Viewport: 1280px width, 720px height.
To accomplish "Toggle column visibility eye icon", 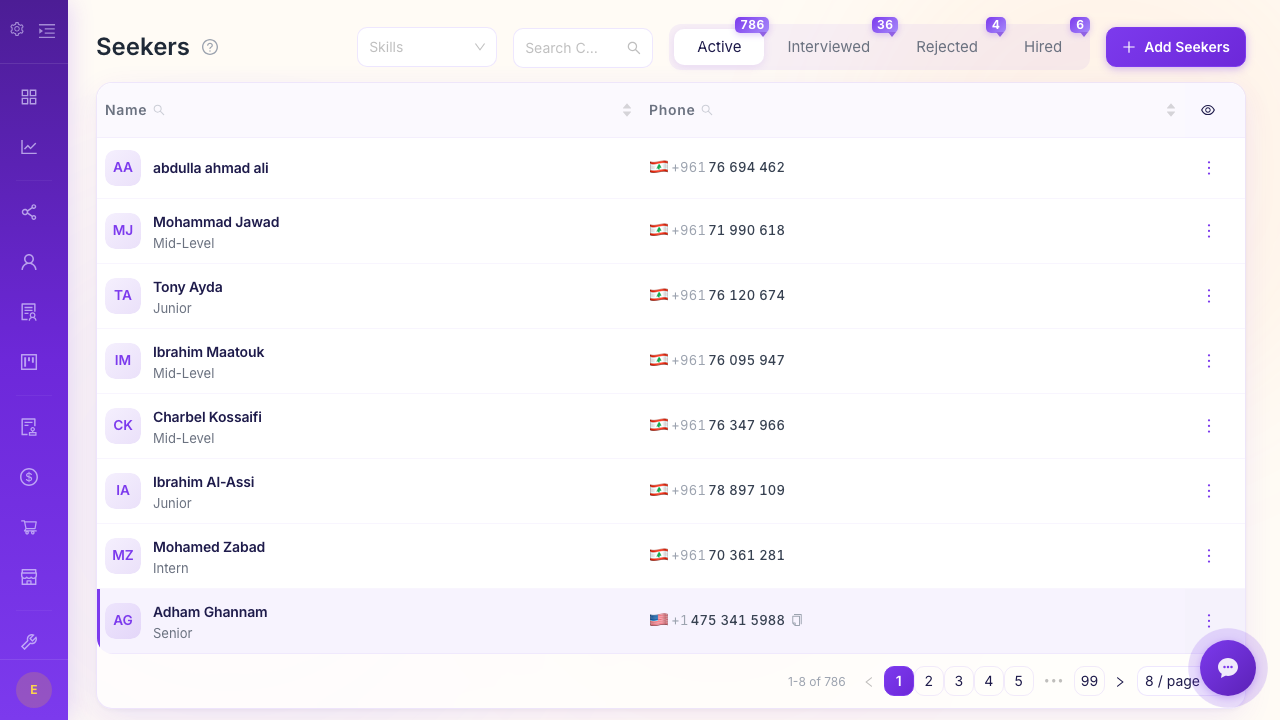I will [1208, 110].
